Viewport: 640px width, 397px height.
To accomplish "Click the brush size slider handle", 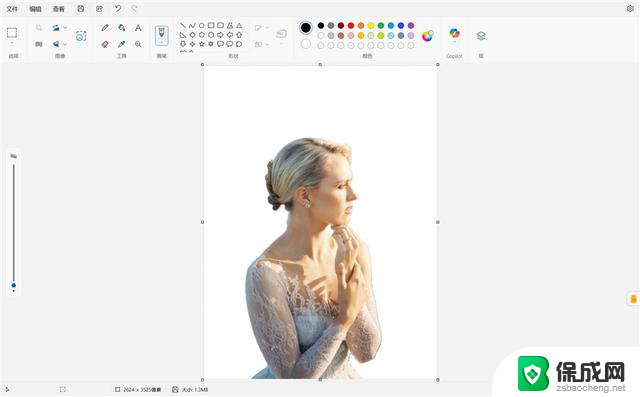I will [14, 285].
